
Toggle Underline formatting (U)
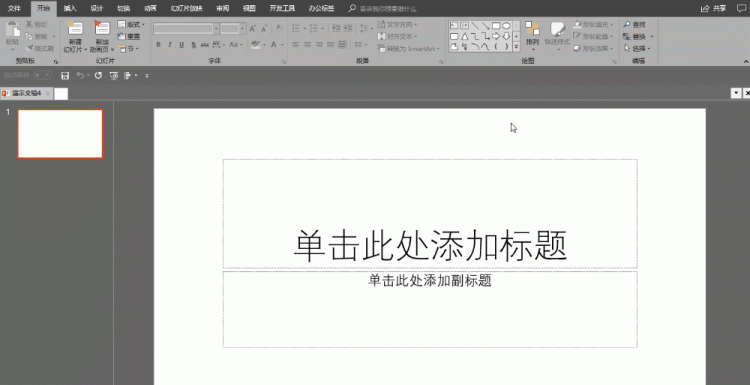click(x=181, y=45)
